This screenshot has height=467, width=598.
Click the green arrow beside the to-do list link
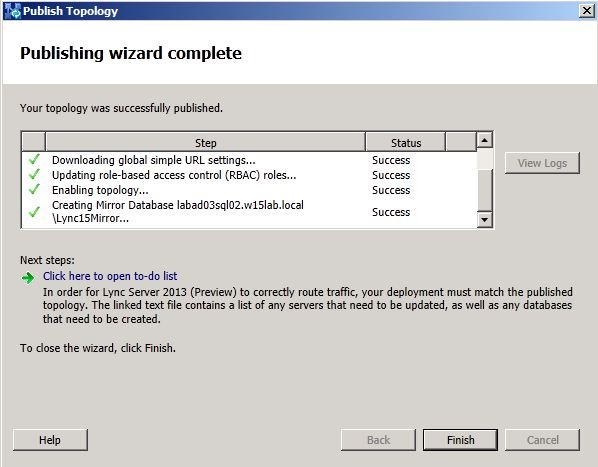pos(28,278)
